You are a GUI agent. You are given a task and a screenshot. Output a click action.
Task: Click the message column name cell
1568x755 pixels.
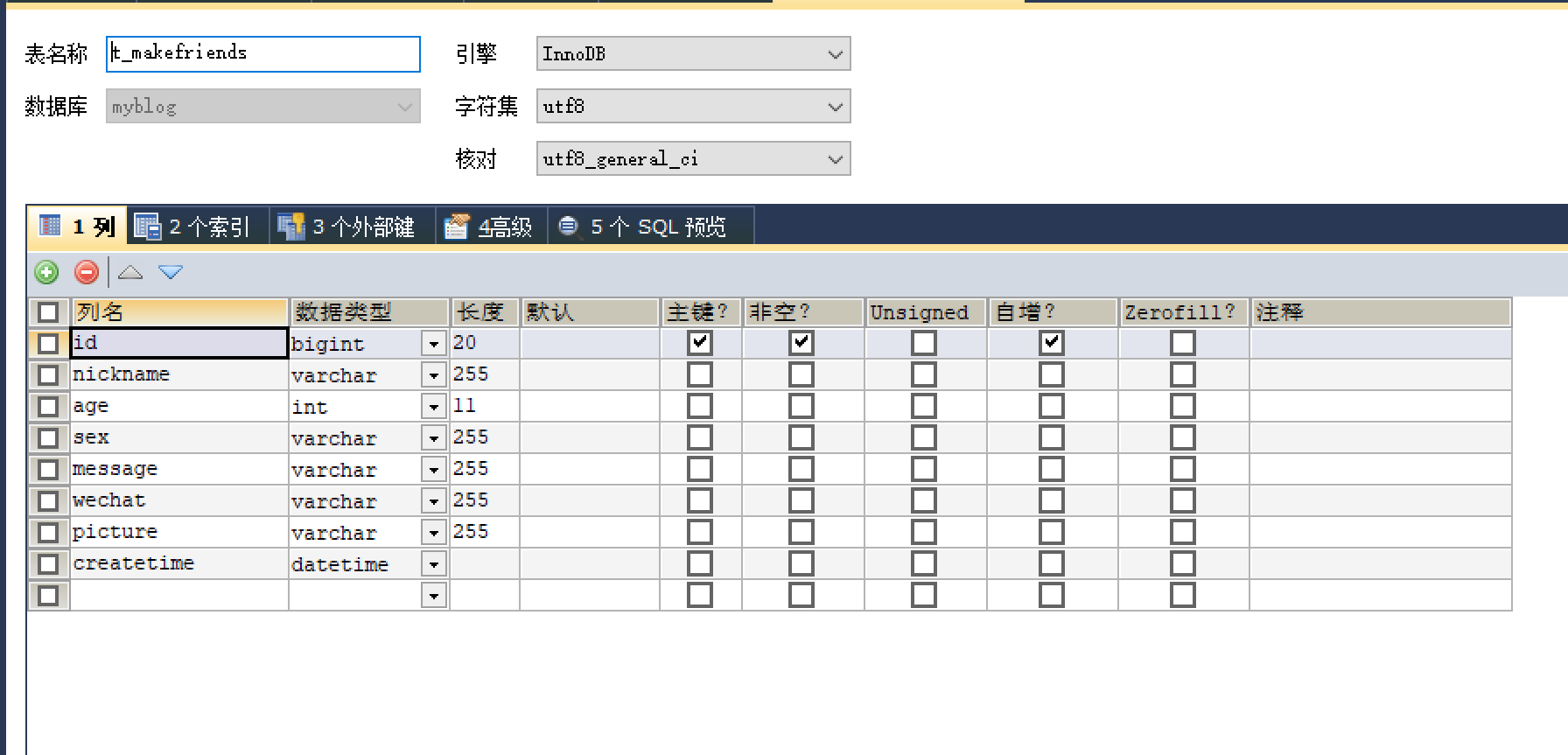[179, 469]
